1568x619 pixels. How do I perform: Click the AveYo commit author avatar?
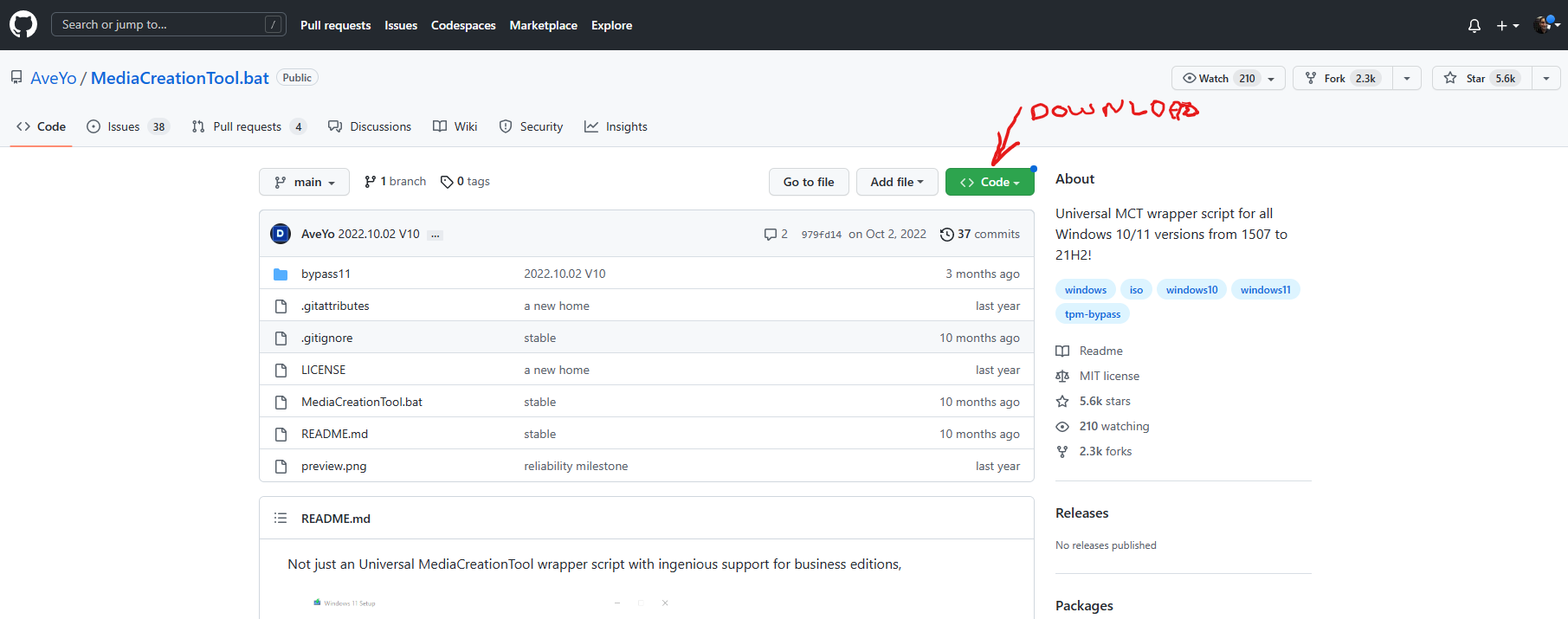click(x=281, y=235)
